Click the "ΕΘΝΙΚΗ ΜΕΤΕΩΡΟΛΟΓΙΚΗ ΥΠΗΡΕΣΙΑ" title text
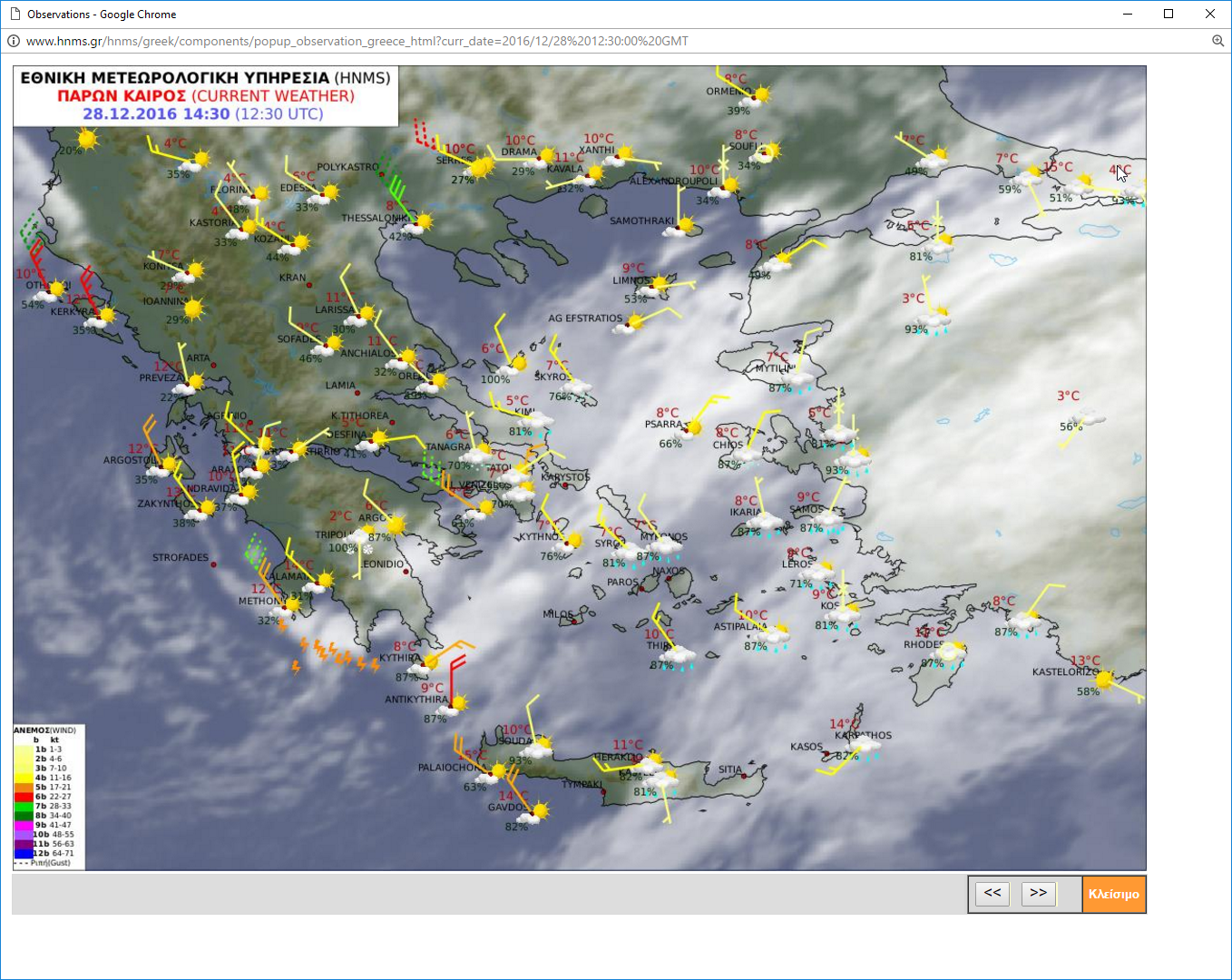 [x=175, y=78]
